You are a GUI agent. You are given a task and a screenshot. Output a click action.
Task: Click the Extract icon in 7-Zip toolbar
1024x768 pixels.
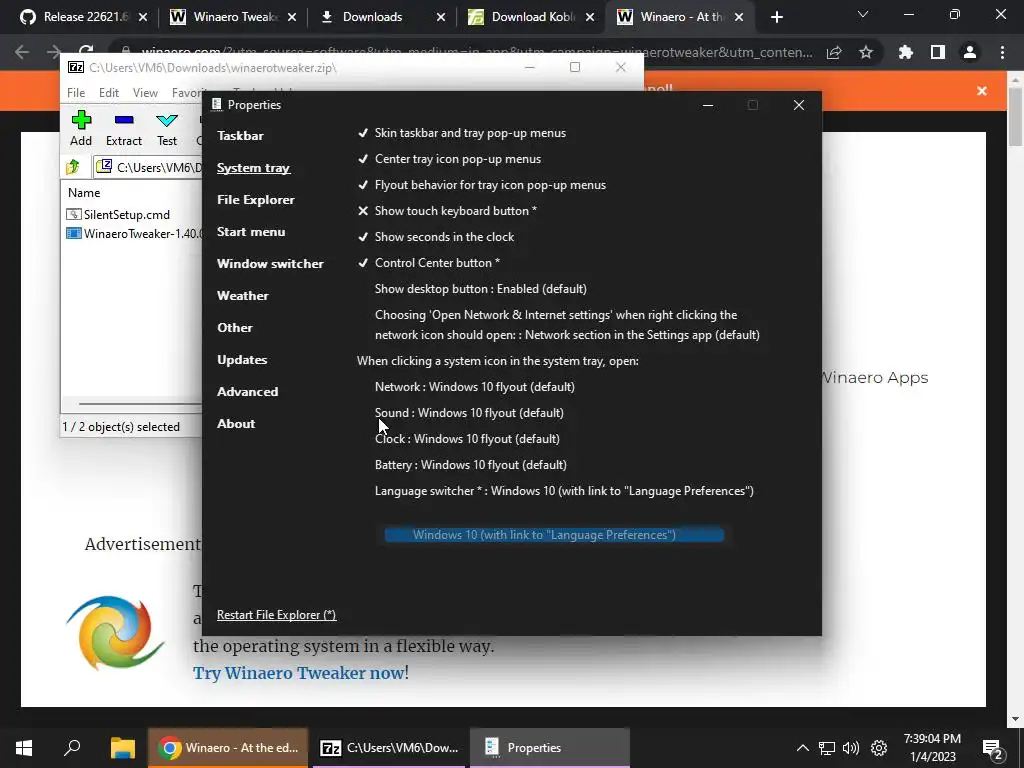click(x=123, y=120)
